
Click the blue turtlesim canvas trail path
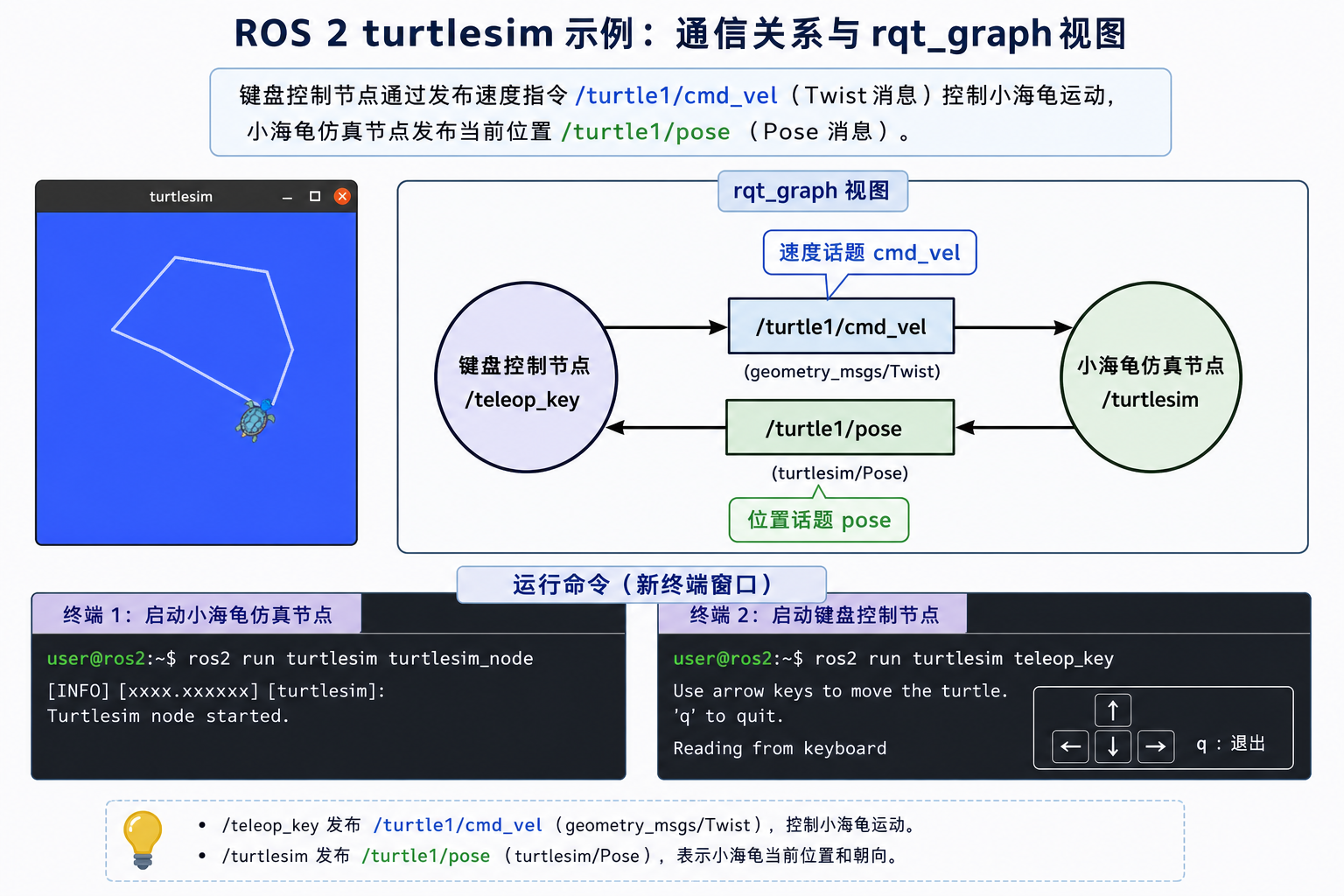[202, 329]
